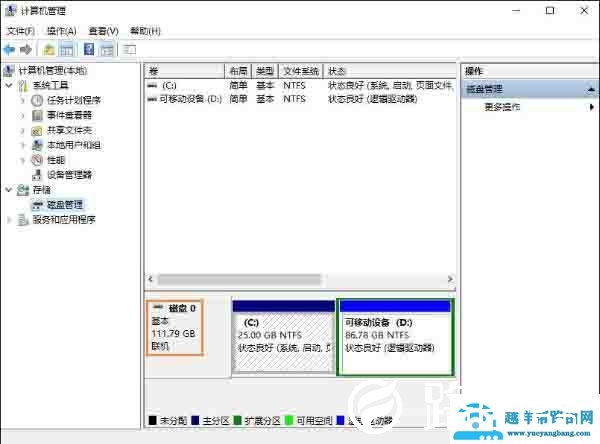Click the 本地用户和组 users icon
This screenshot has width=600, height=444.
click(37, 145)
